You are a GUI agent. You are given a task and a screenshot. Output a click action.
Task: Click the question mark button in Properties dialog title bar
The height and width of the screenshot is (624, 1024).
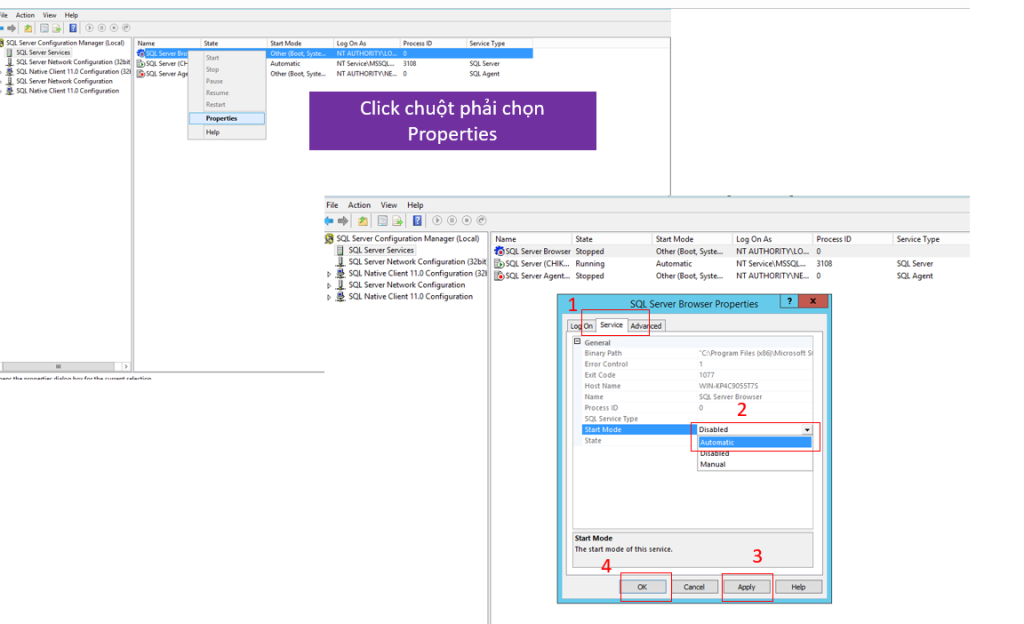pos(790,301)
